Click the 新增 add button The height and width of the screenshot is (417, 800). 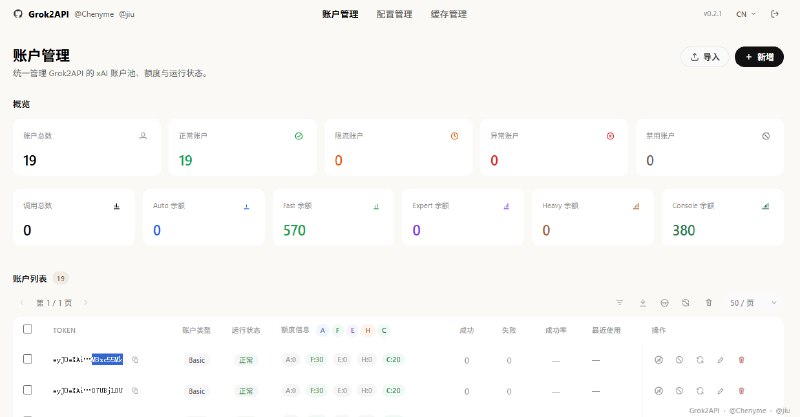[x=759, y=57]
